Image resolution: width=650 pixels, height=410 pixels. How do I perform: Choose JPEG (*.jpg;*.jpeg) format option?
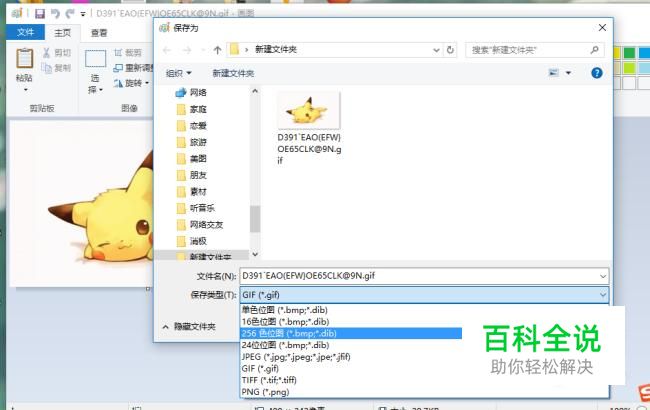pos(296,357)
